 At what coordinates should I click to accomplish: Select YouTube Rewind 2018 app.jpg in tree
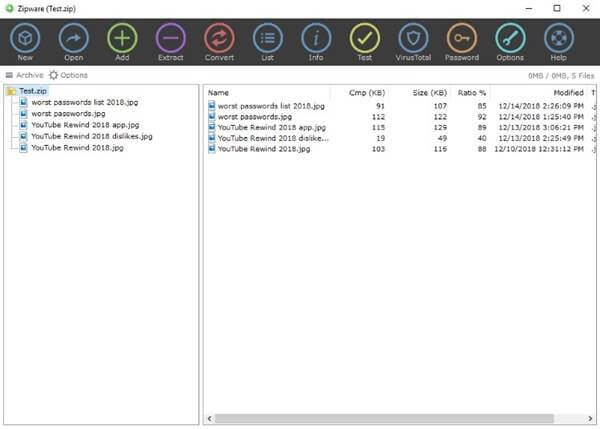click(x=85, y=125)
